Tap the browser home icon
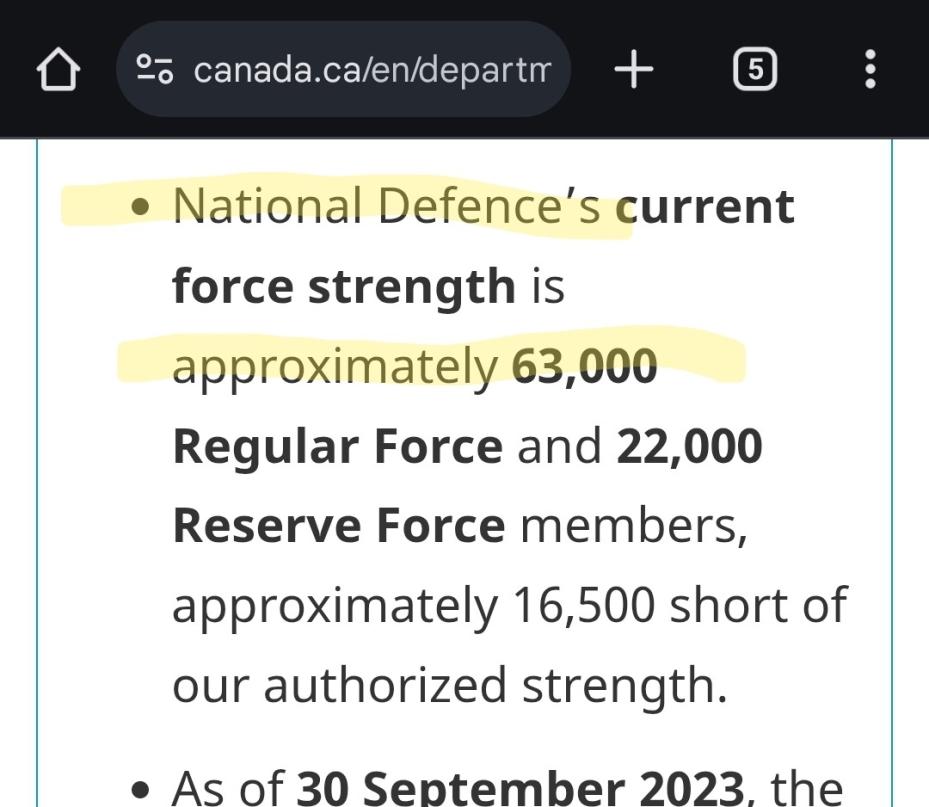929x807 pixels. point(57,70)
